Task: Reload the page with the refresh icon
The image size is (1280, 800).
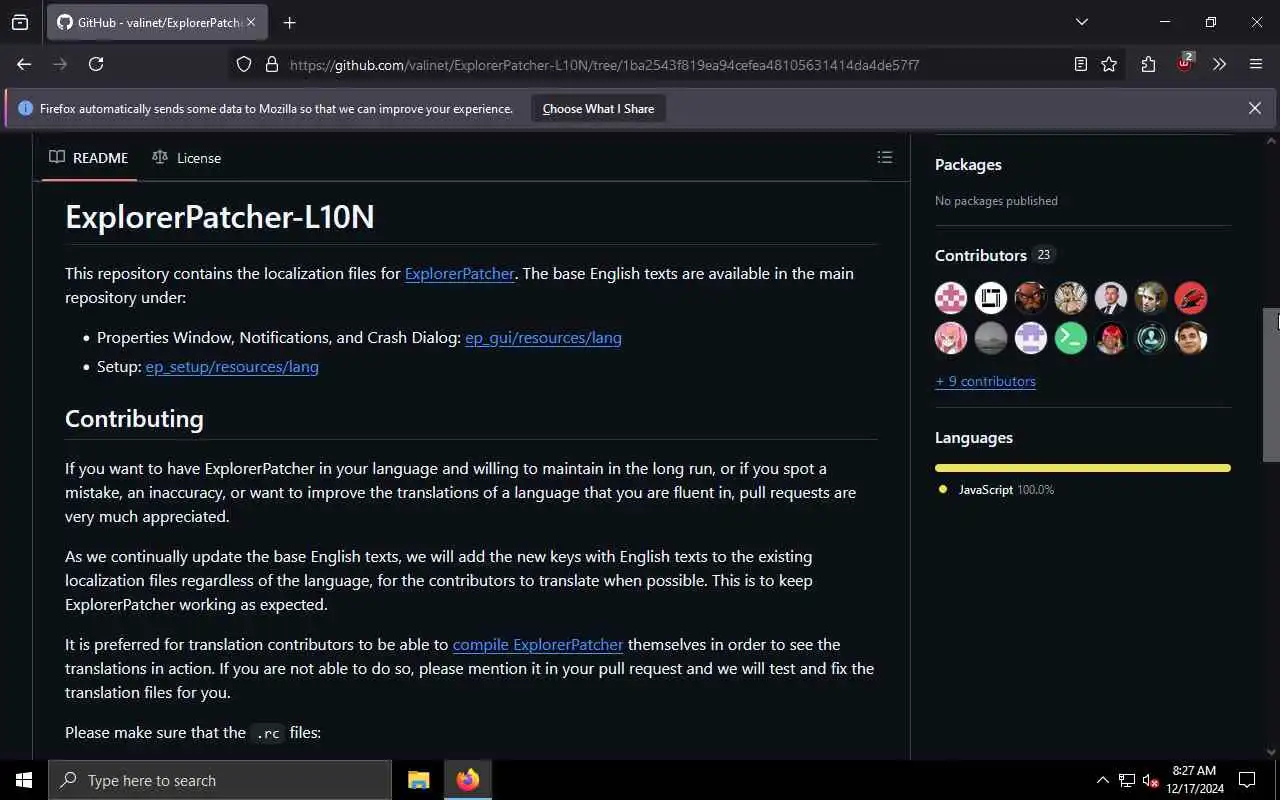Action: pos(96,64)
